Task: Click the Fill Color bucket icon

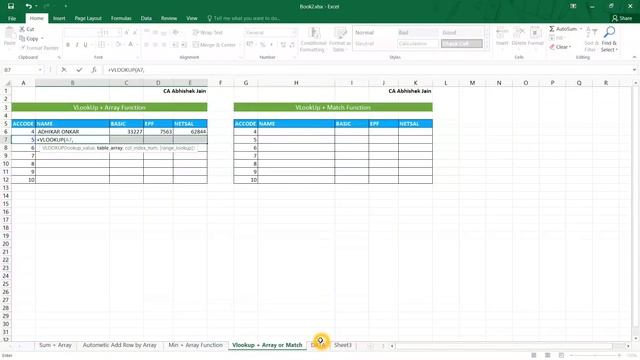Action: point(118,44)
